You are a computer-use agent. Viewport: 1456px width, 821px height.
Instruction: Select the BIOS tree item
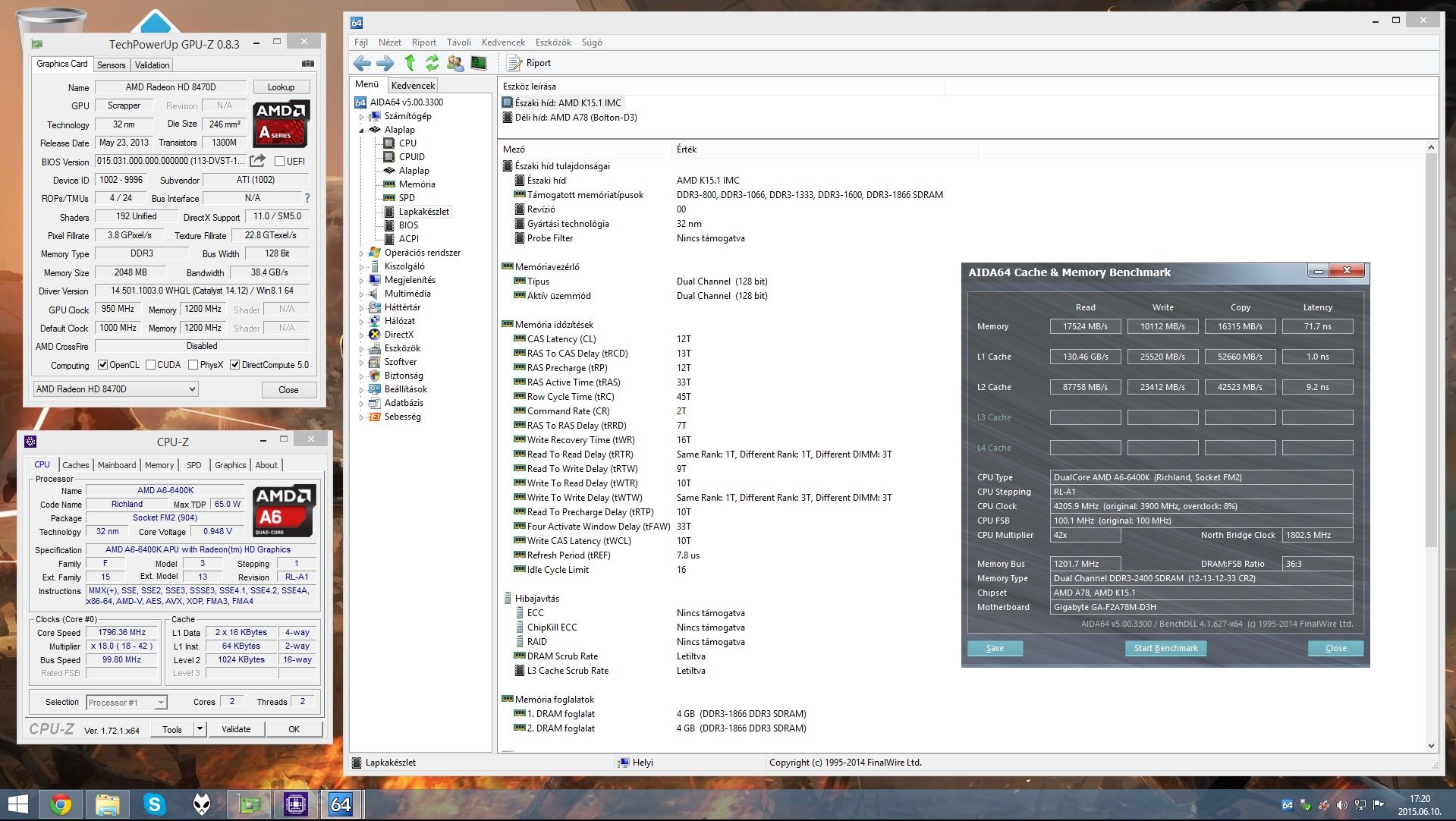(x=408, y=225)
